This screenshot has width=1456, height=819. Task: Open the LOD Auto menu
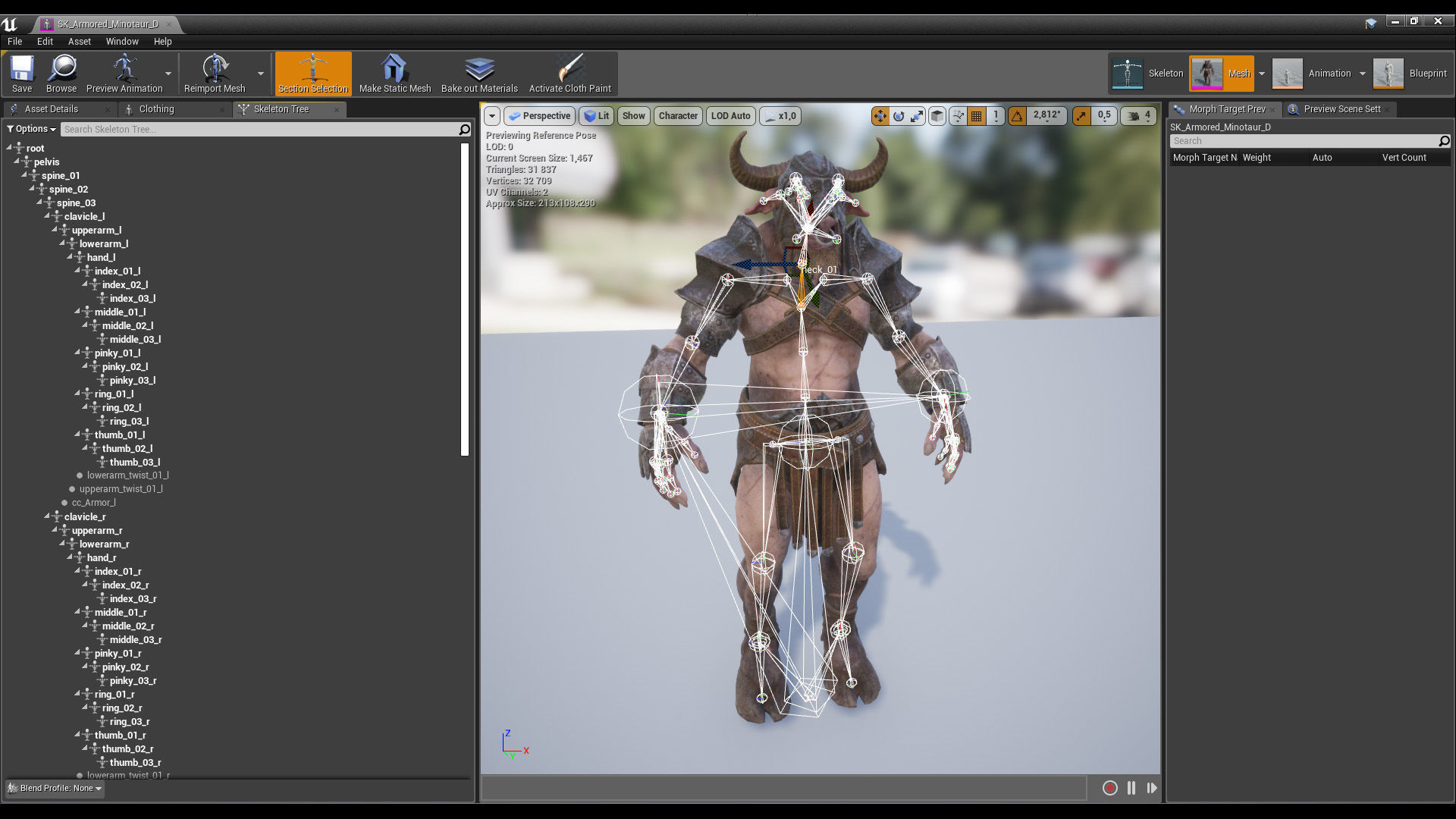pyautogui.click(x=730, y=116)
